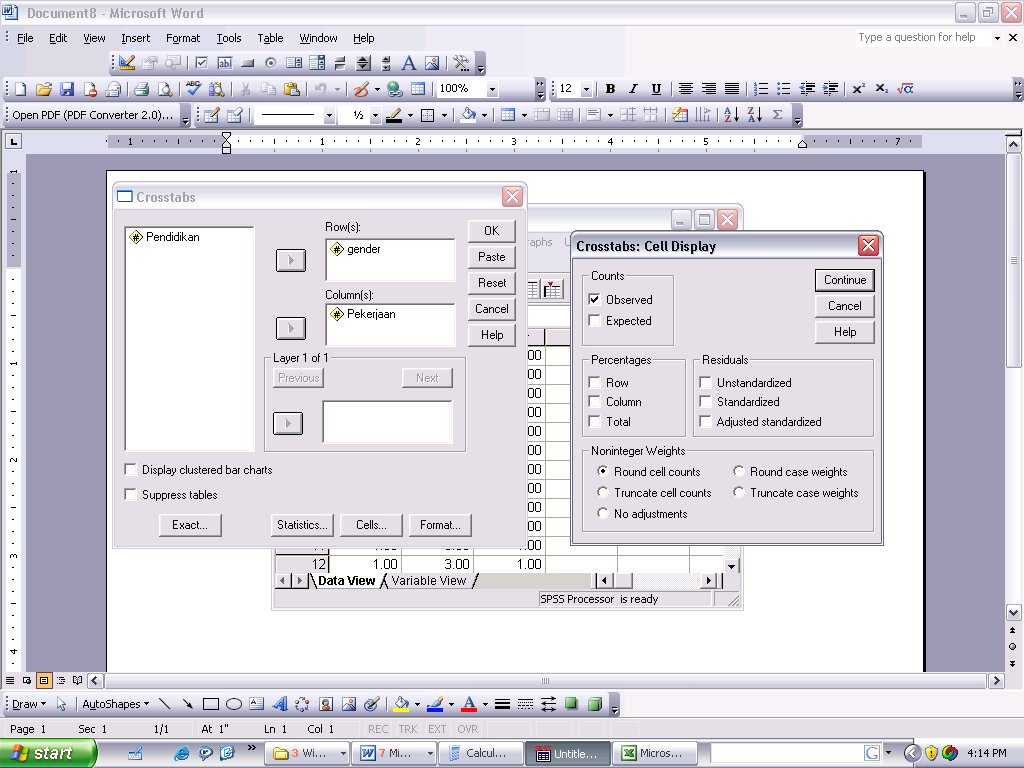
Task: Click the Open folder icon
Action: (x=44, y=89)
